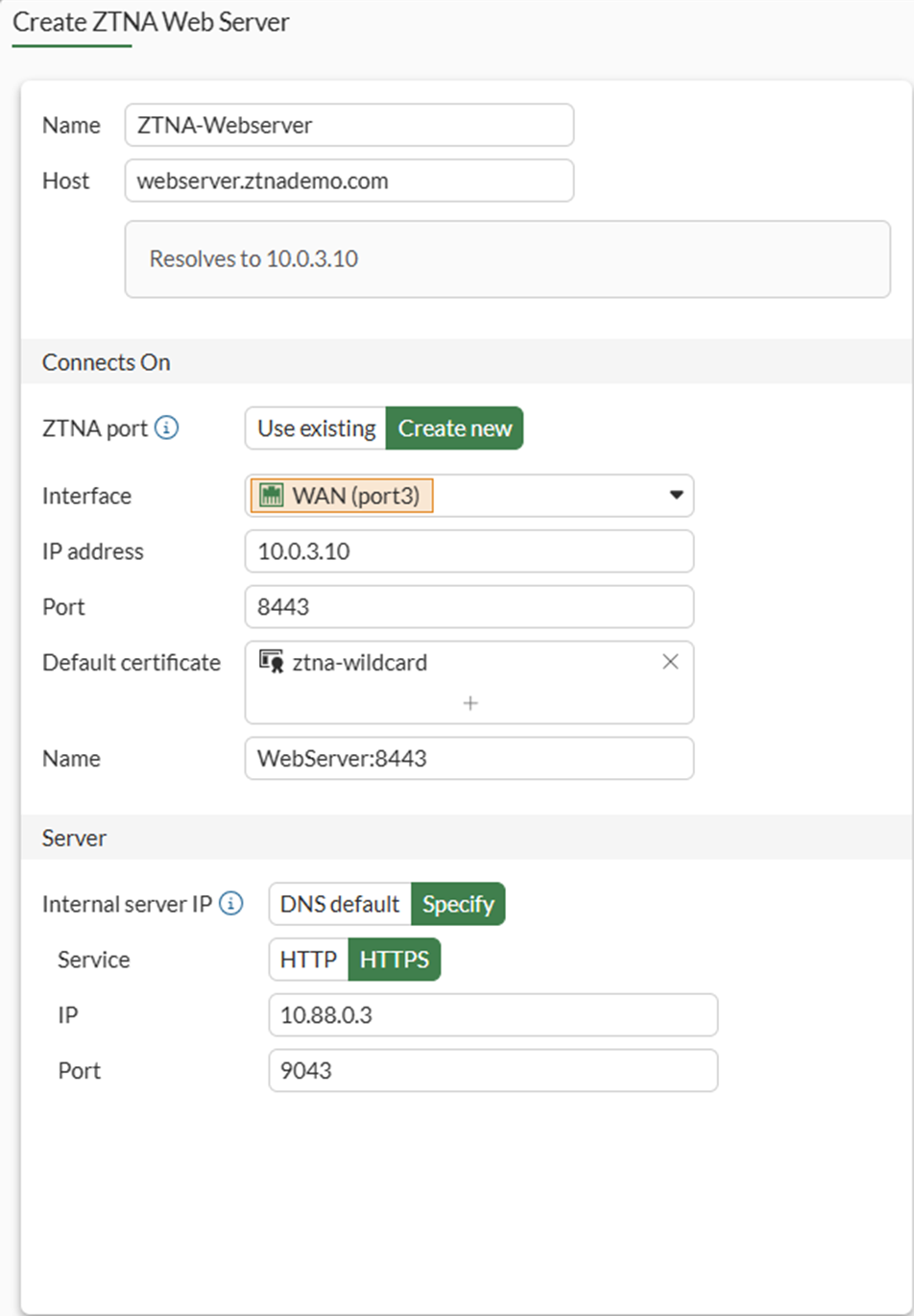The height and width of the screenshot is (1316, 914).
Task: Edit the Host field webserver.ztnademo.com
Action: tap(349, 181)
